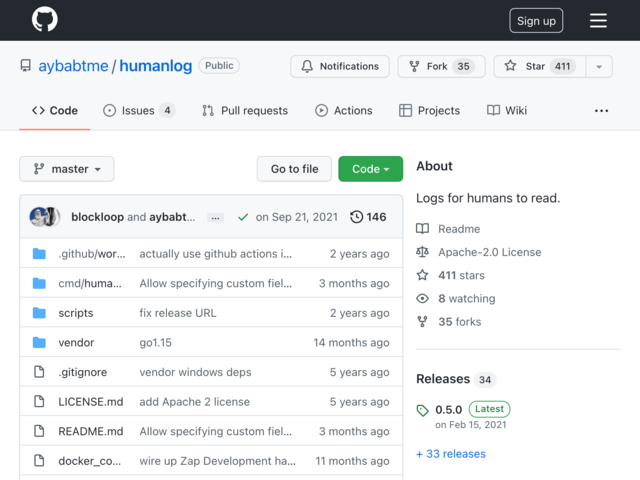This screenshot has width=640, height=480.
Task: Expand the commit message ellipsis
Action: (215, 218)
